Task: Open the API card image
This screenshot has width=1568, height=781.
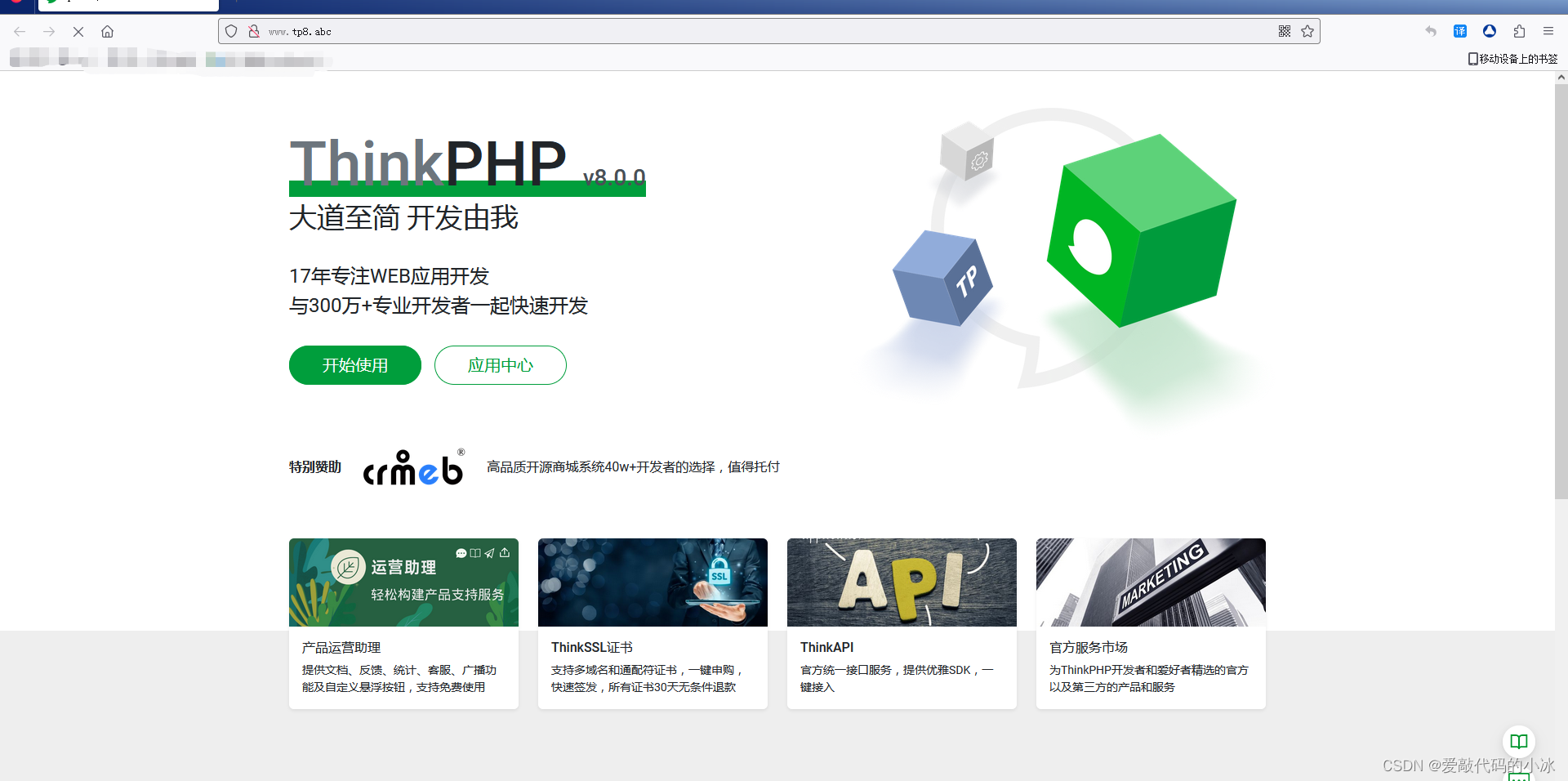Action: [902, 582]
